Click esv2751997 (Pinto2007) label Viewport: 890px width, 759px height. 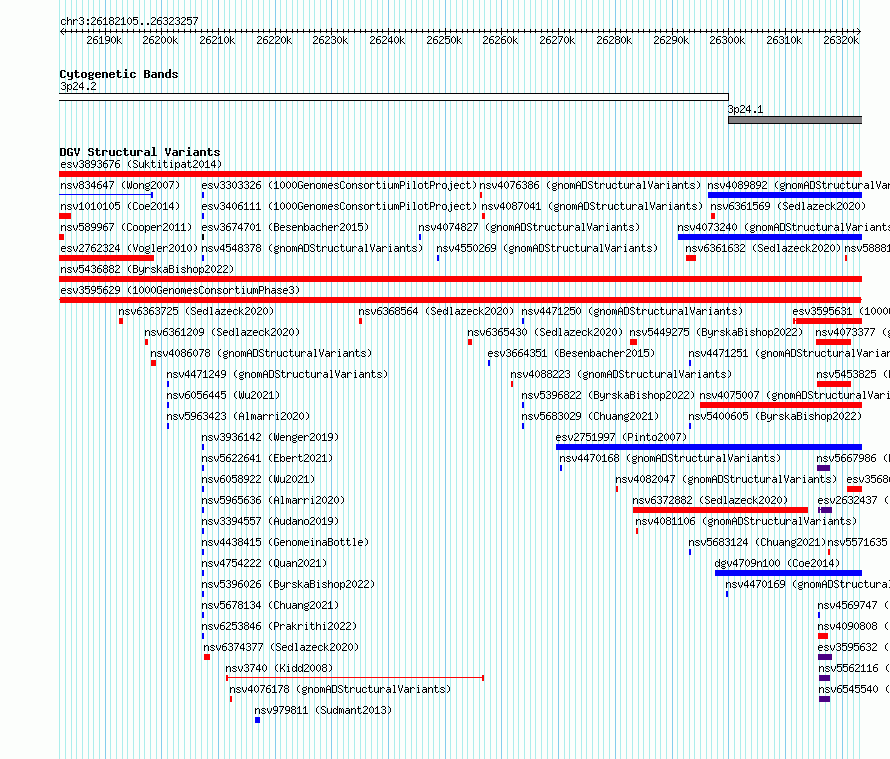[621, 438]
